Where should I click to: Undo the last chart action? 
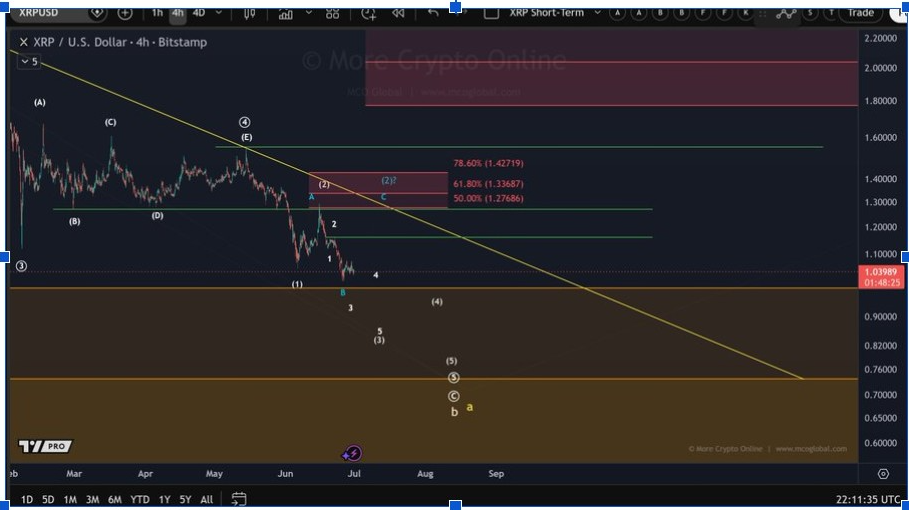[x=433, y=13]
